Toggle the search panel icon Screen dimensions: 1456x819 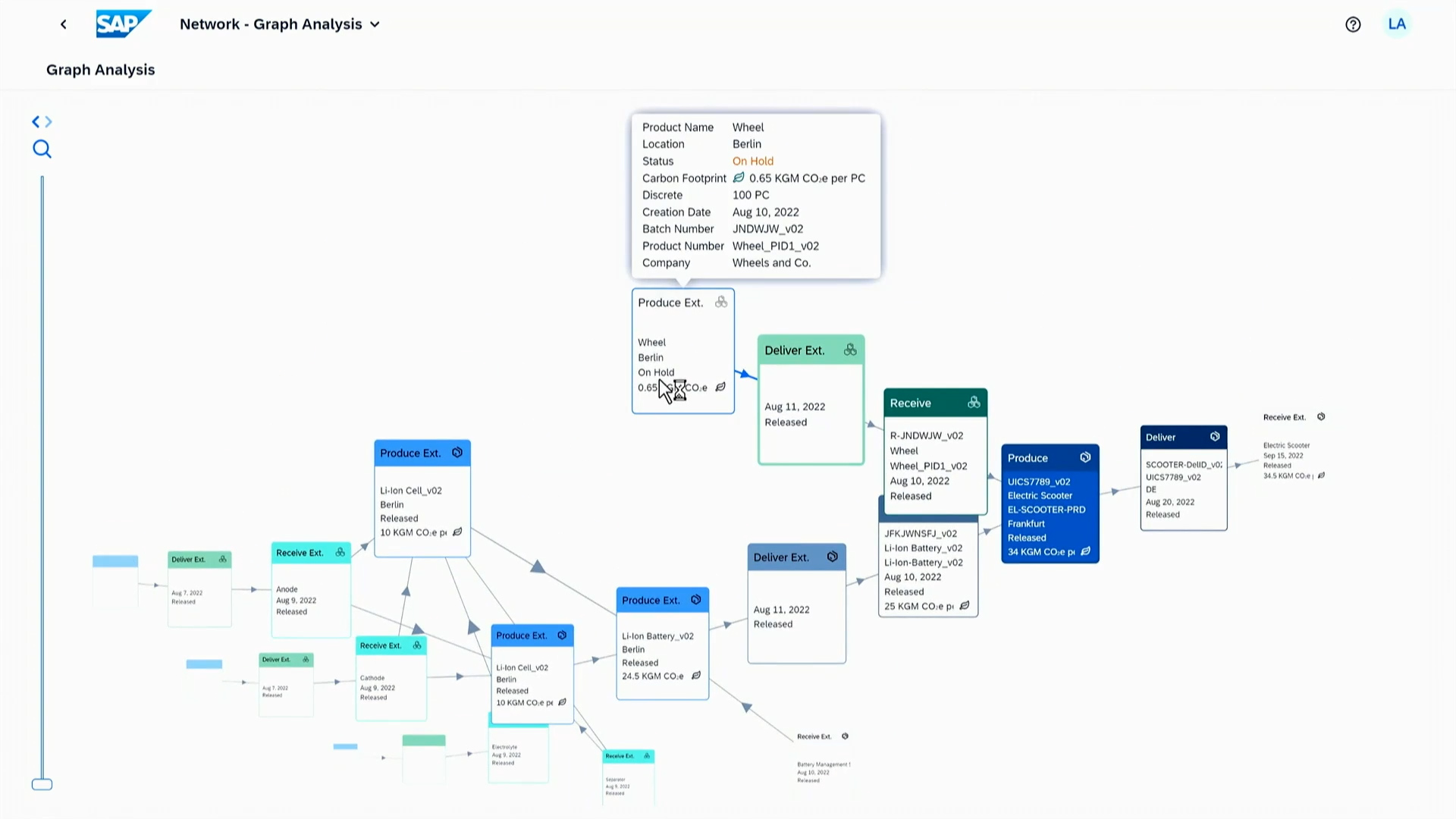point(42,149)
